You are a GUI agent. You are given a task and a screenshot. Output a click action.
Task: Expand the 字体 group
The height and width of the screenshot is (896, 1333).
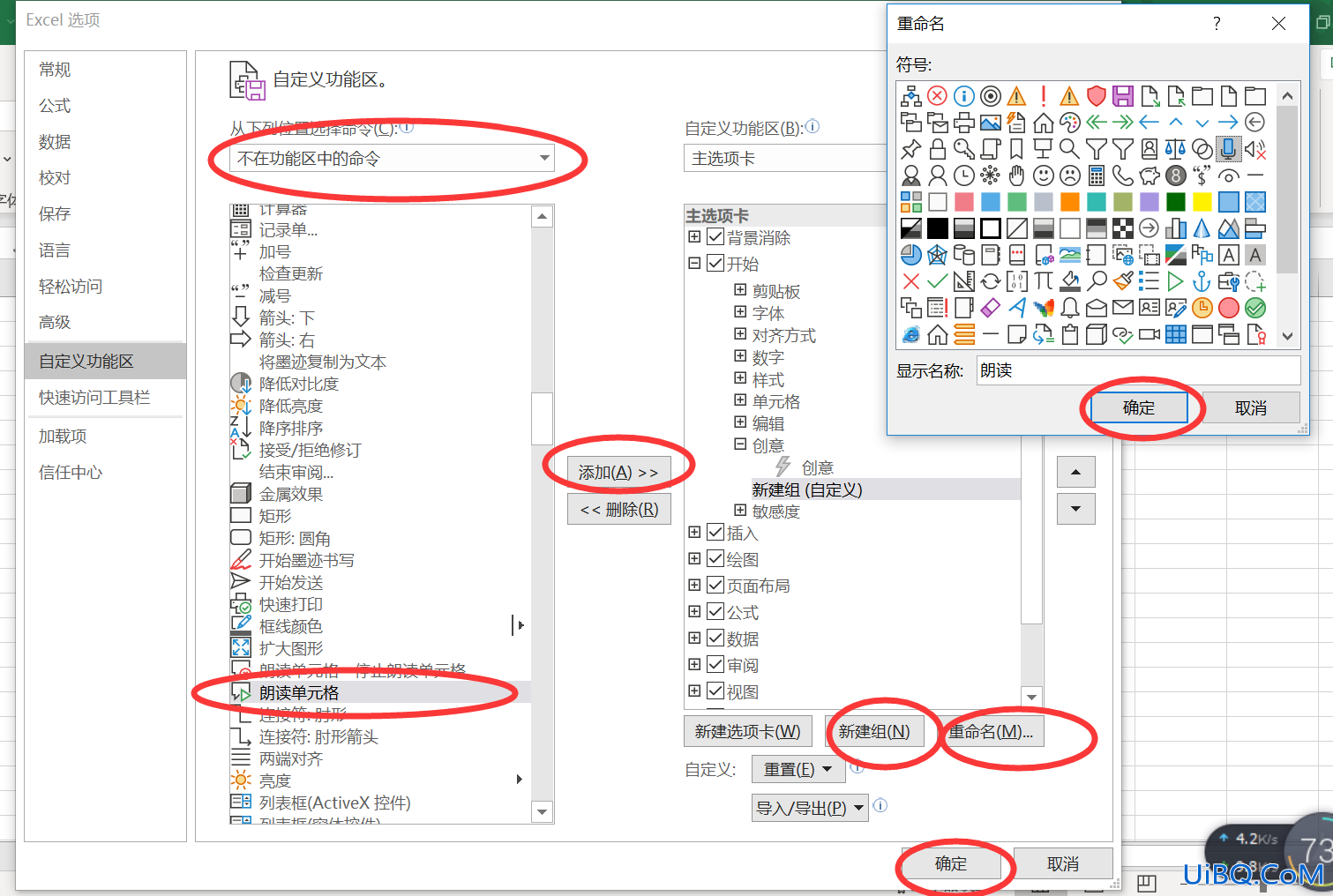pos(740,311)
